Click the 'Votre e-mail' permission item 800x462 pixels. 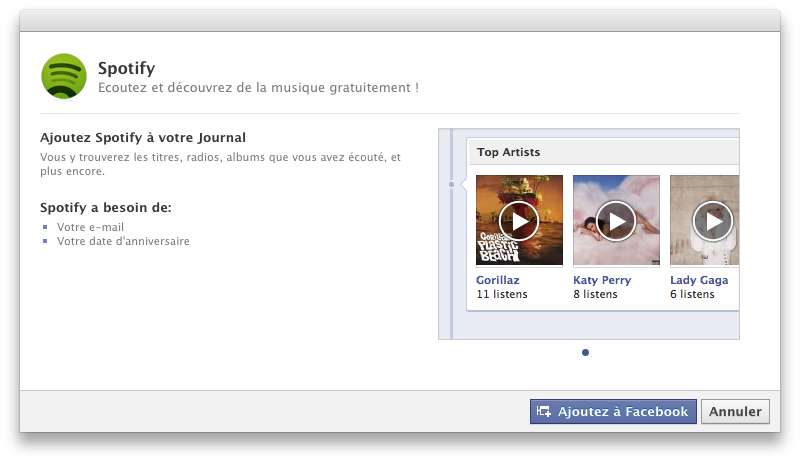(x=90, y=227)
